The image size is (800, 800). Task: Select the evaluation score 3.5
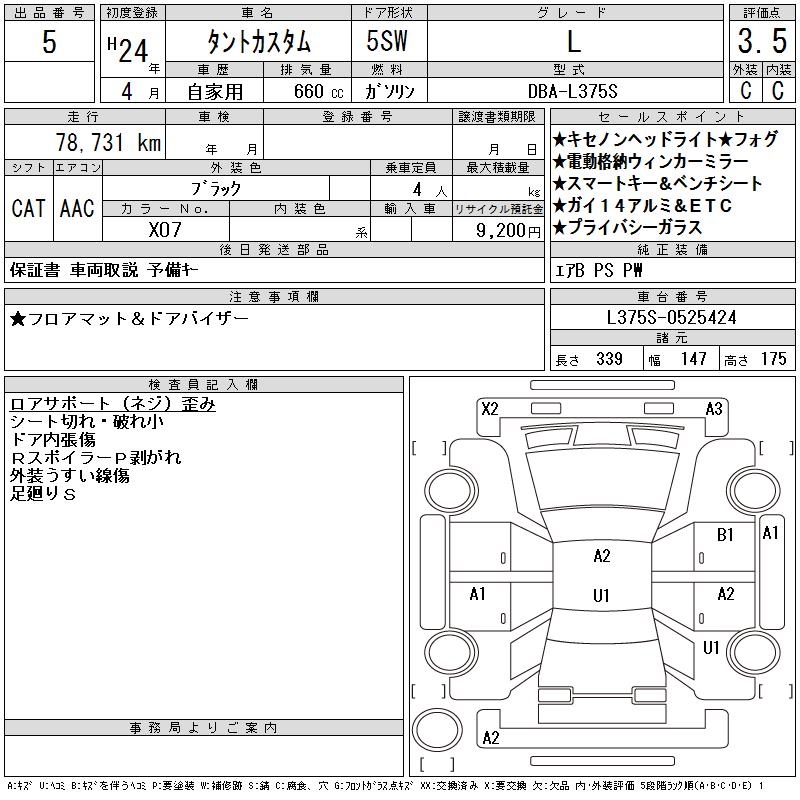pos(762,41)
